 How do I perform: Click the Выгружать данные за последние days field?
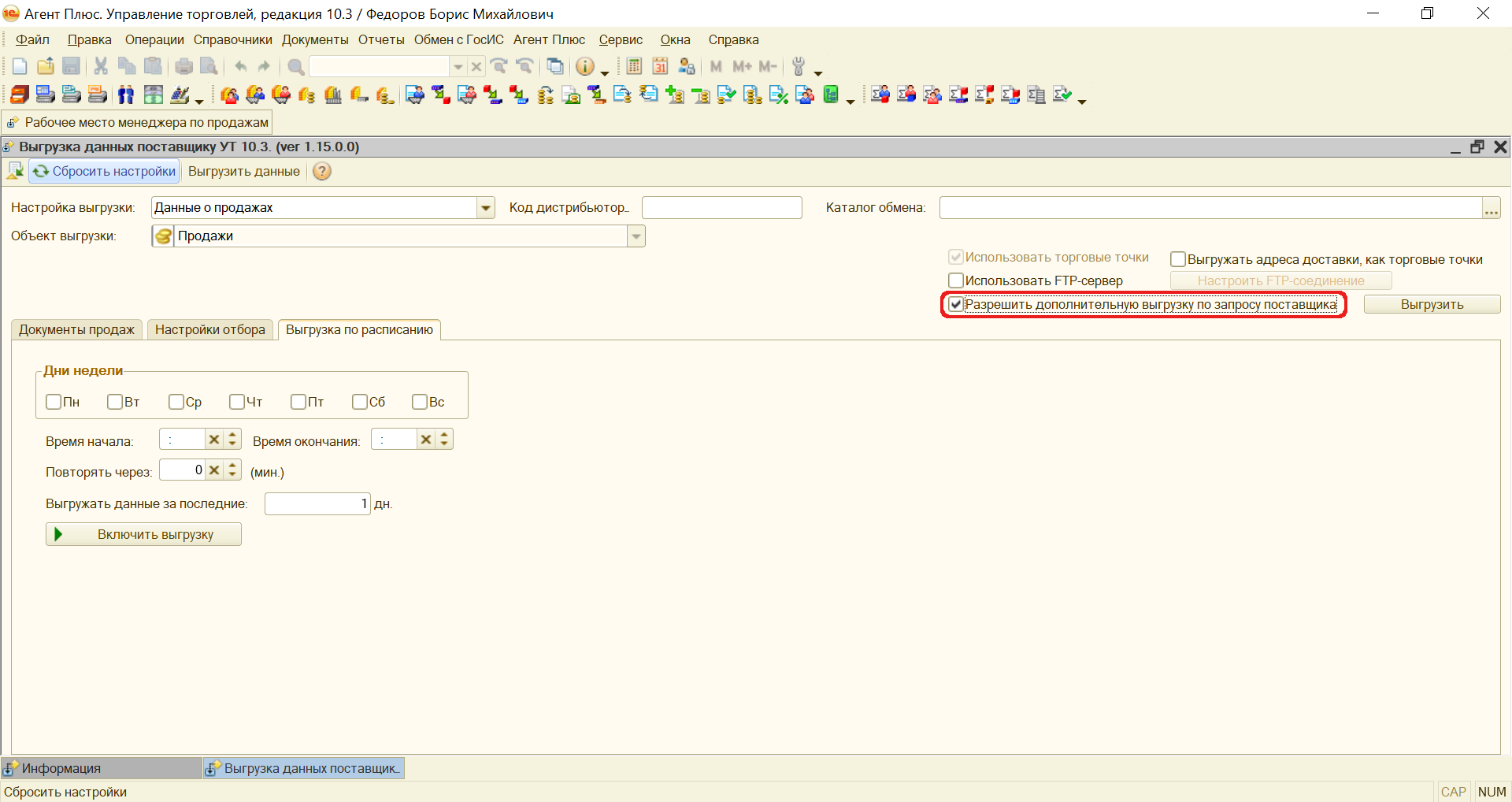(x=317, y=503)
